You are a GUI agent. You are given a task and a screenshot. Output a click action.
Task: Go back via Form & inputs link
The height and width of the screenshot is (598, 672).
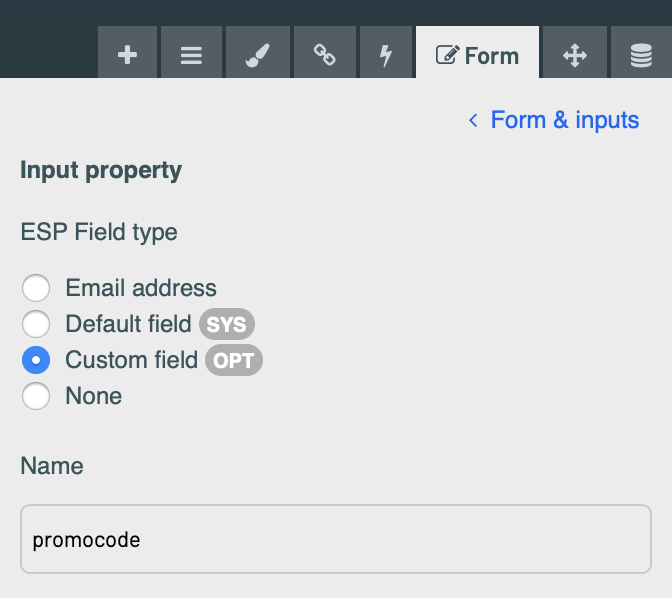click(x=565, y=120)
